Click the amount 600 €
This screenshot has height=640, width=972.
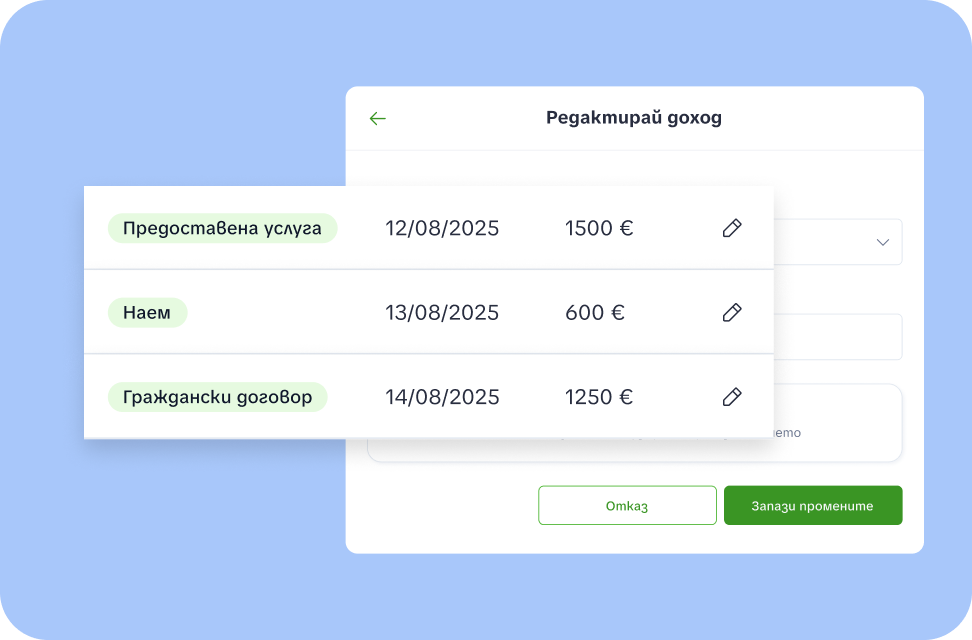coord(594,312)
